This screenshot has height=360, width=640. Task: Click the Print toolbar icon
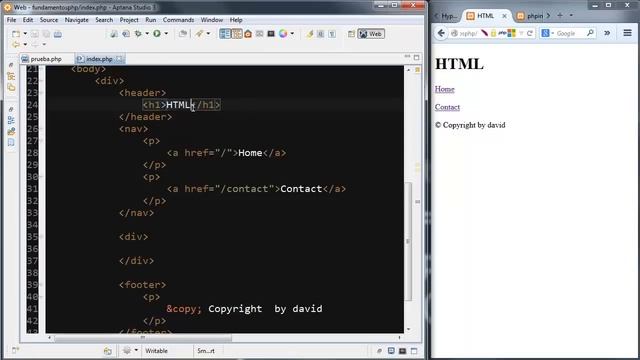58,34
